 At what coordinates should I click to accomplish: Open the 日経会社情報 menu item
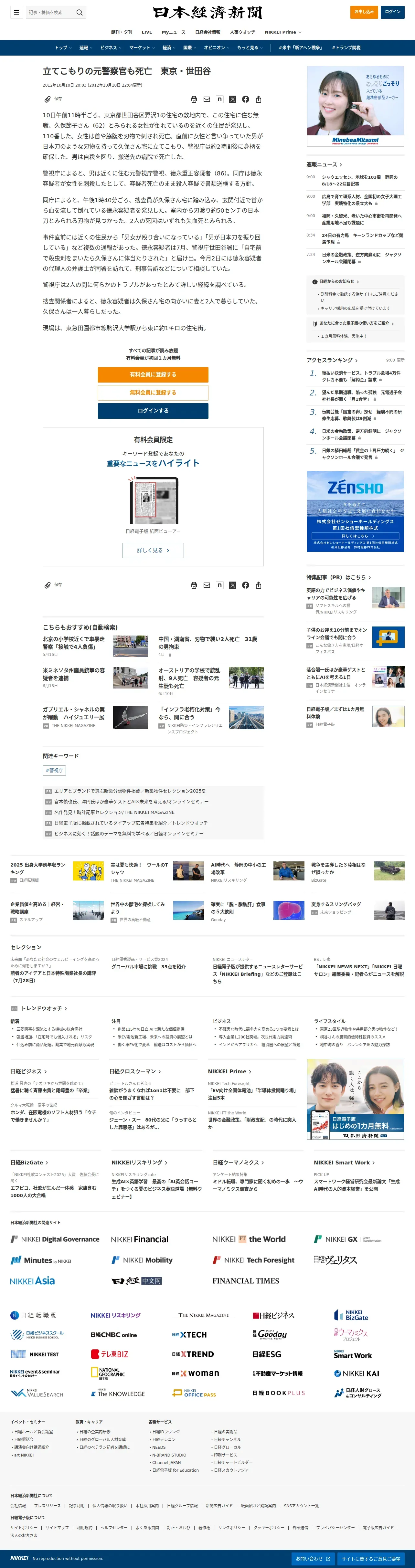207,32
